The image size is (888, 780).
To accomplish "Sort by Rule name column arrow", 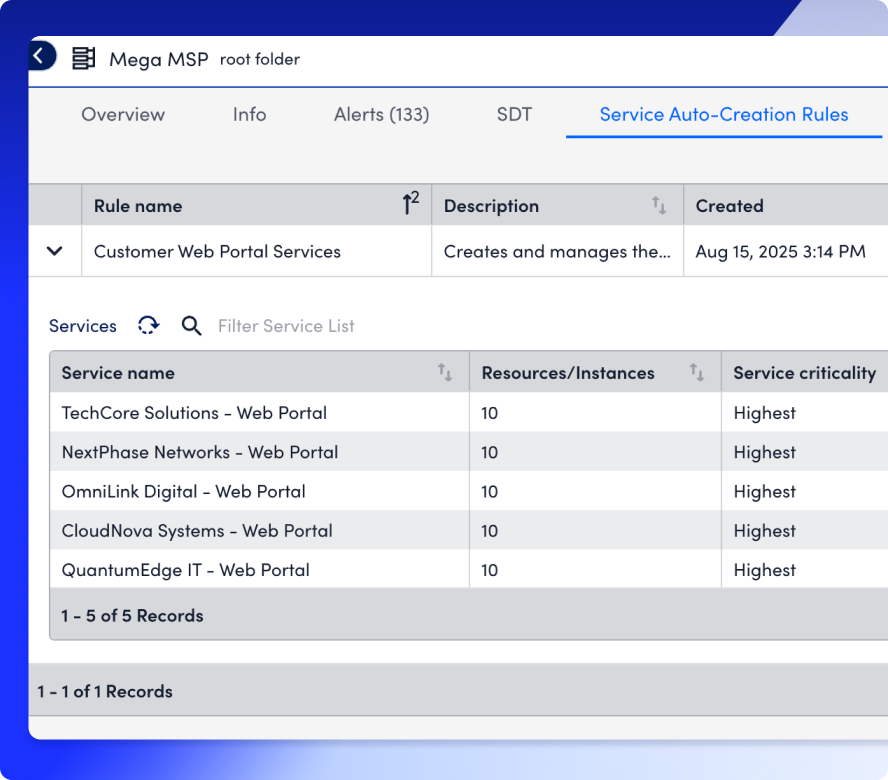I will pos(409,205).
